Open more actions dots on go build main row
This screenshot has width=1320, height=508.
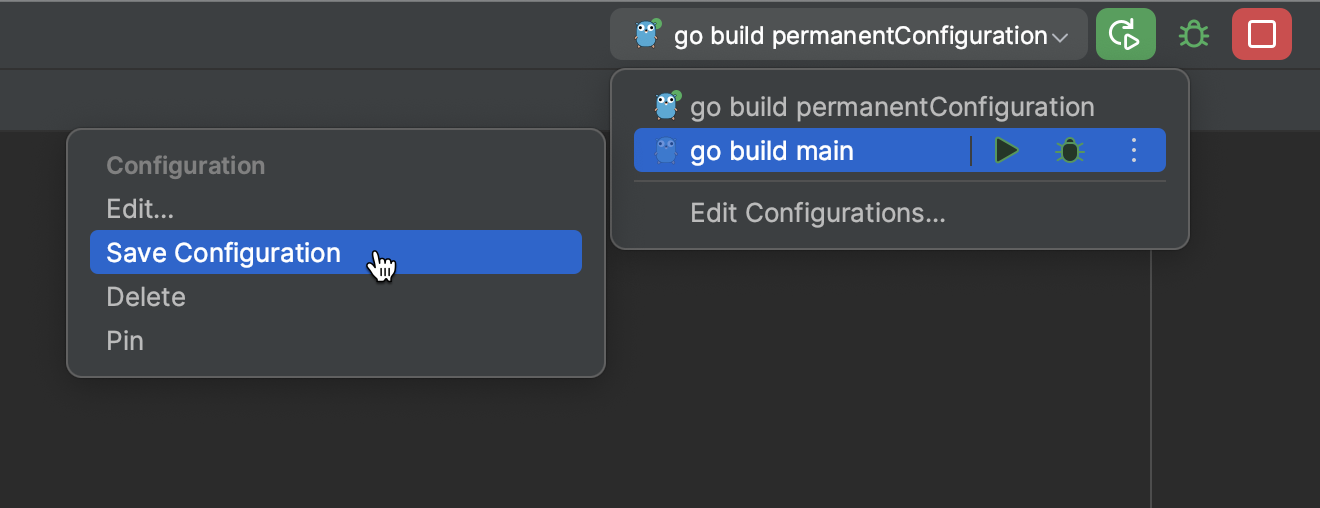click(1133, 151)
